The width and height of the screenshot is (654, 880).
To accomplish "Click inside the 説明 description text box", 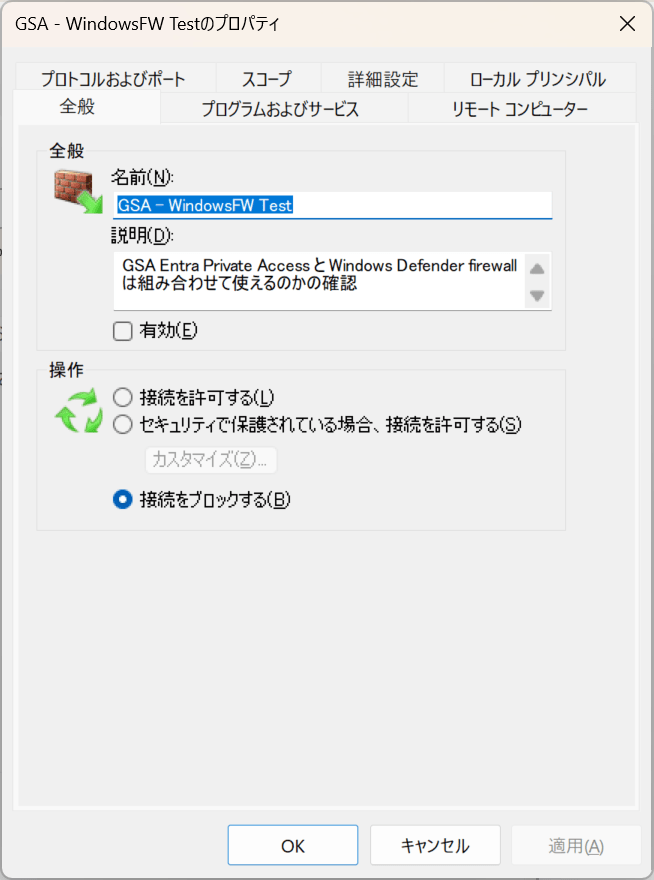I will coord(319,281).
